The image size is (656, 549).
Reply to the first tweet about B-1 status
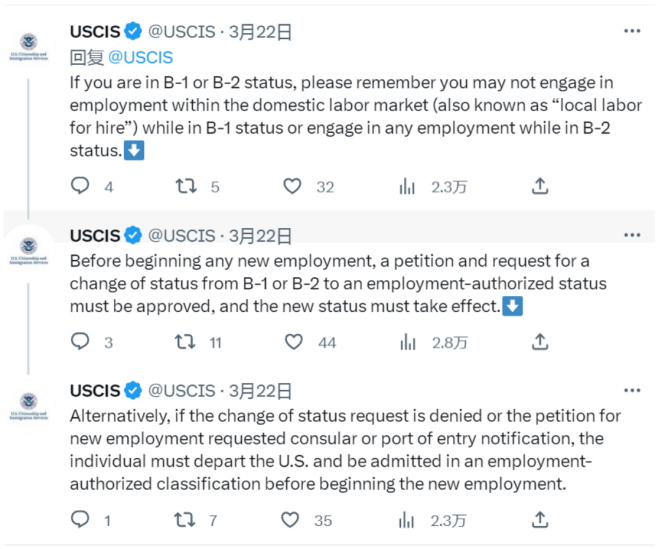point(81,186)
